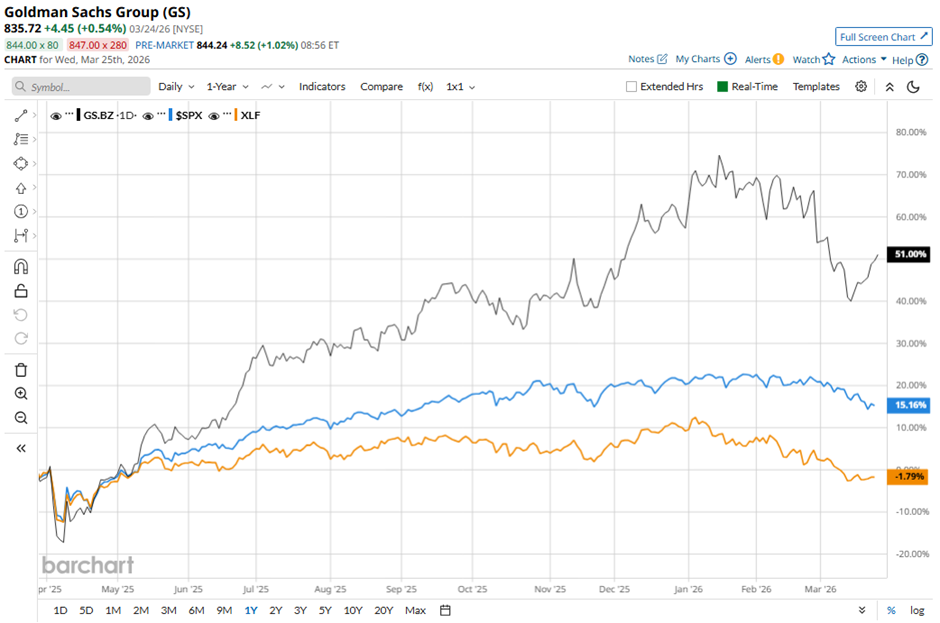Click the Notes edit icon

point(662,59)
